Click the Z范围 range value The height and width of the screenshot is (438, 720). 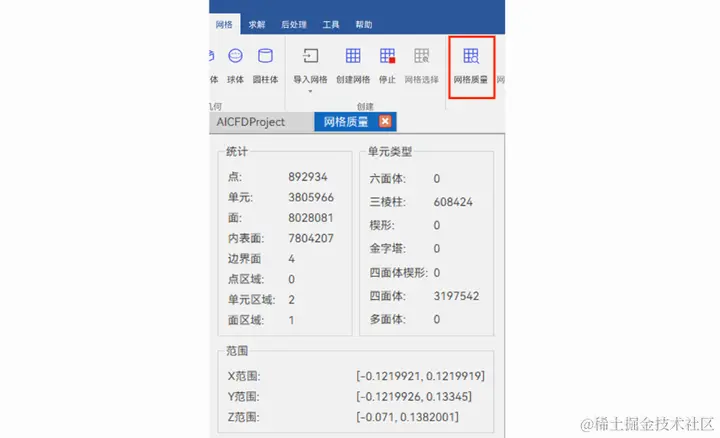[407, 417]
